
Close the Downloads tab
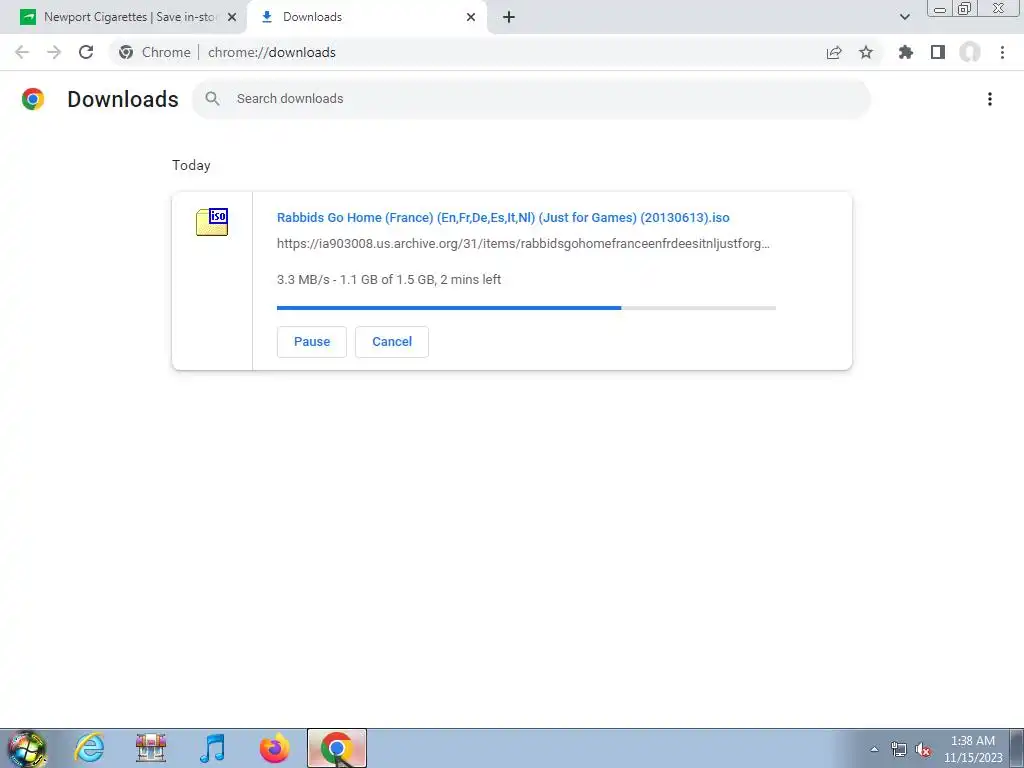(471, 17)
